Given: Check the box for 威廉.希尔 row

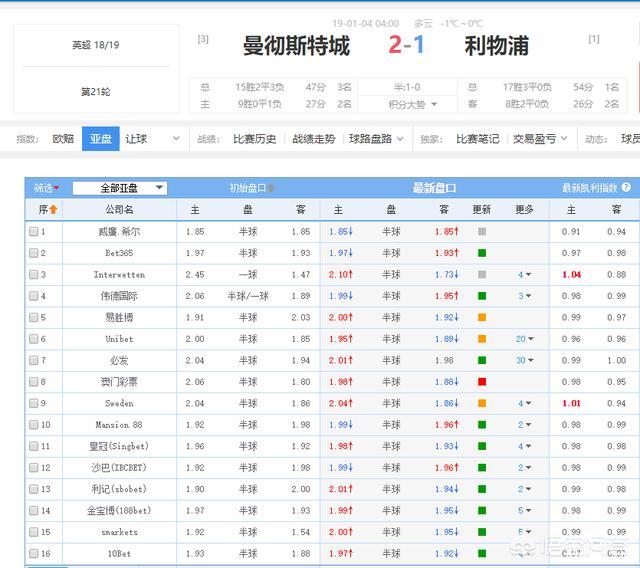Looking at the screenshot, I should pos(34,232).
